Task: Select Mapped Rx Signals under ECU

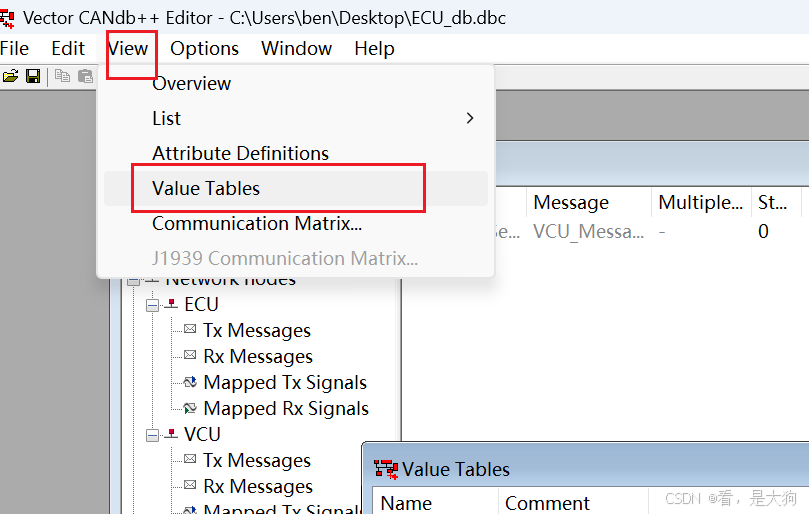Action: coord(286,409)
